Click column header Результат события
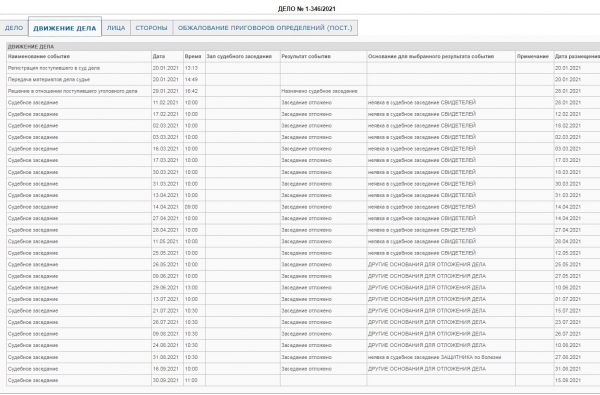This screenshot has height=395, width=600. pyautogui.click(x=306, y=57)
